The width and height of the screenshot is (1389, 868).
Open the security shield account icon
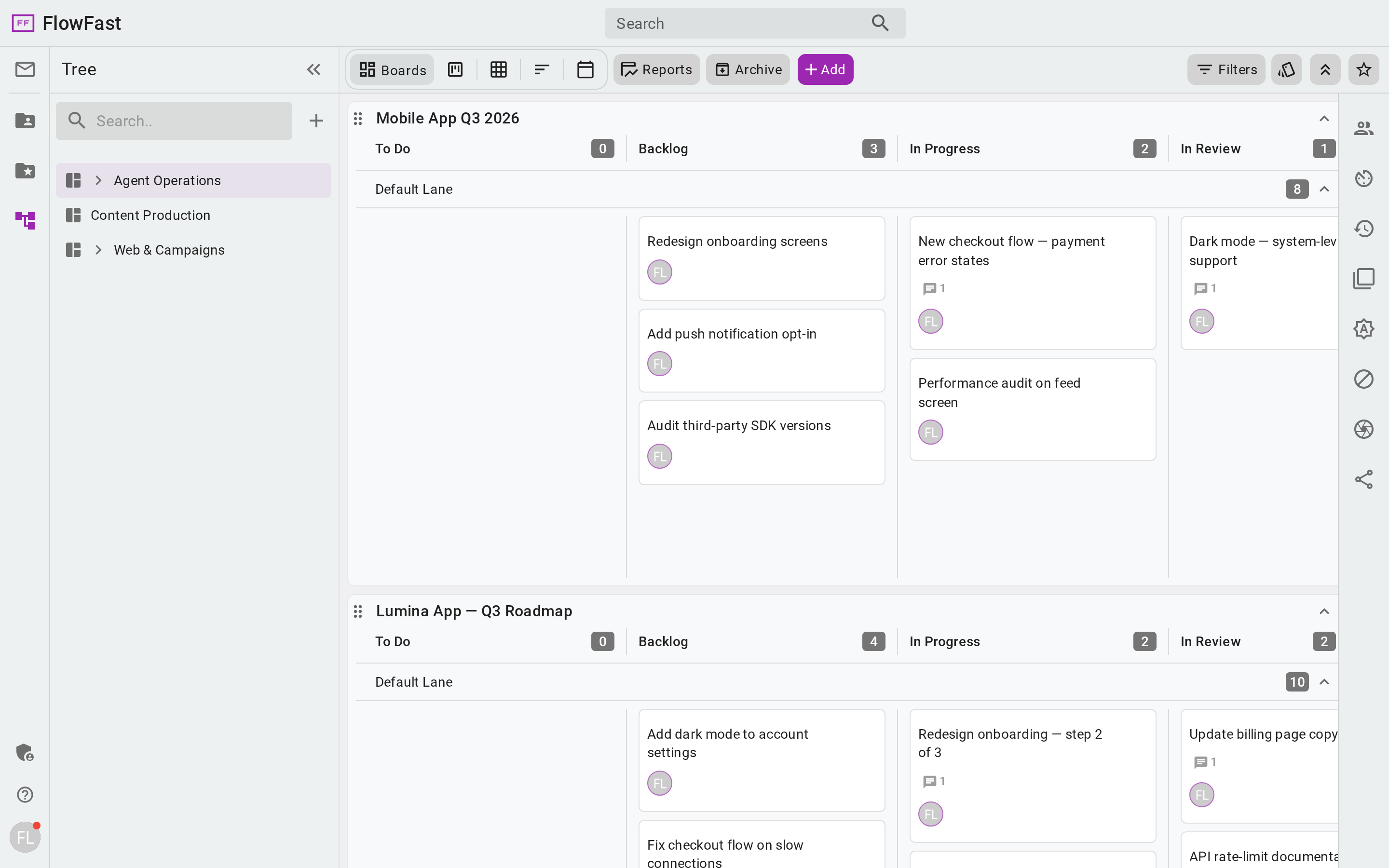pos(25,752)
